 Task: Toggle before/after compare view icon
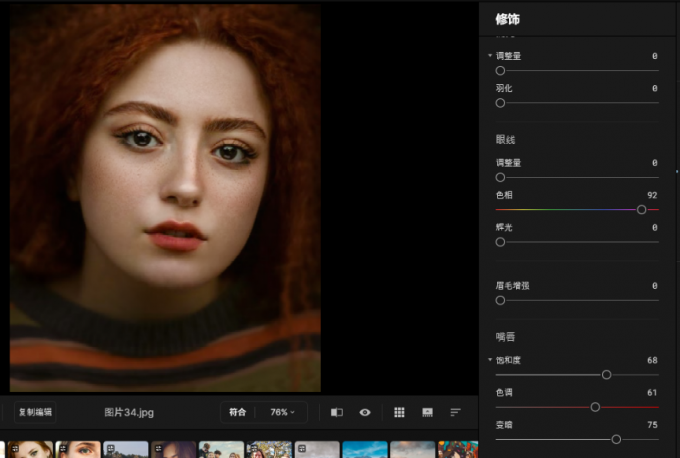click(337, 412)
